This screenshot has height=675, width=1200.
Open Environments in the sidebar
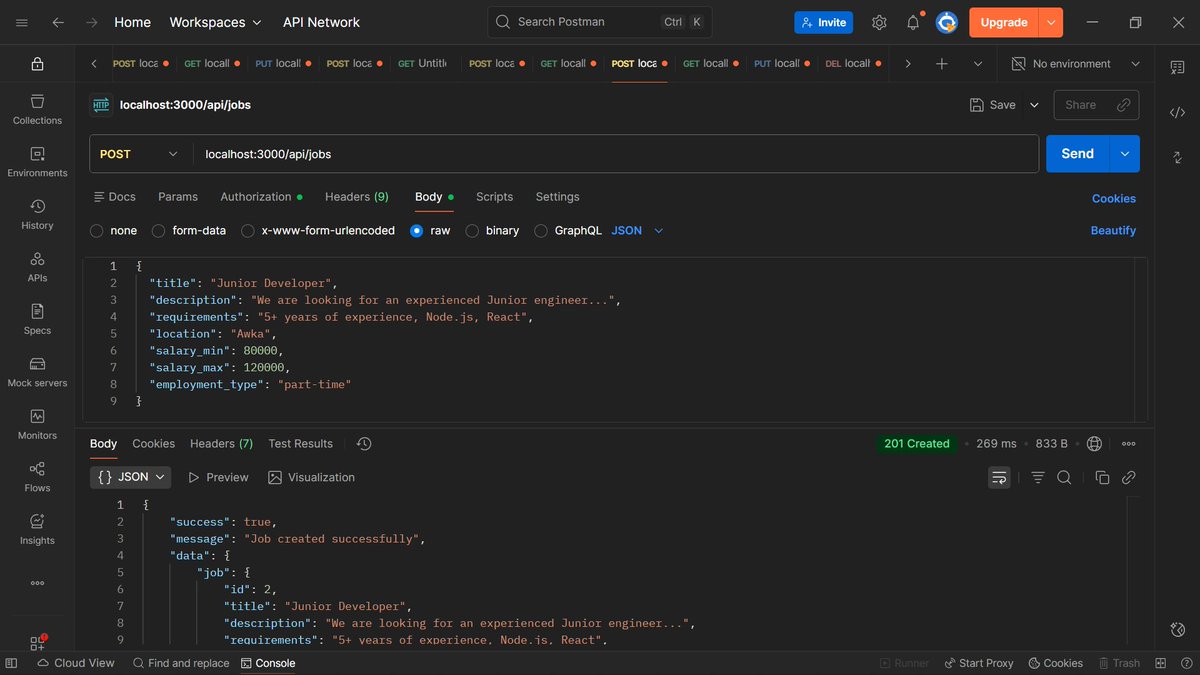pyautogui.click(x=37, y=162)
